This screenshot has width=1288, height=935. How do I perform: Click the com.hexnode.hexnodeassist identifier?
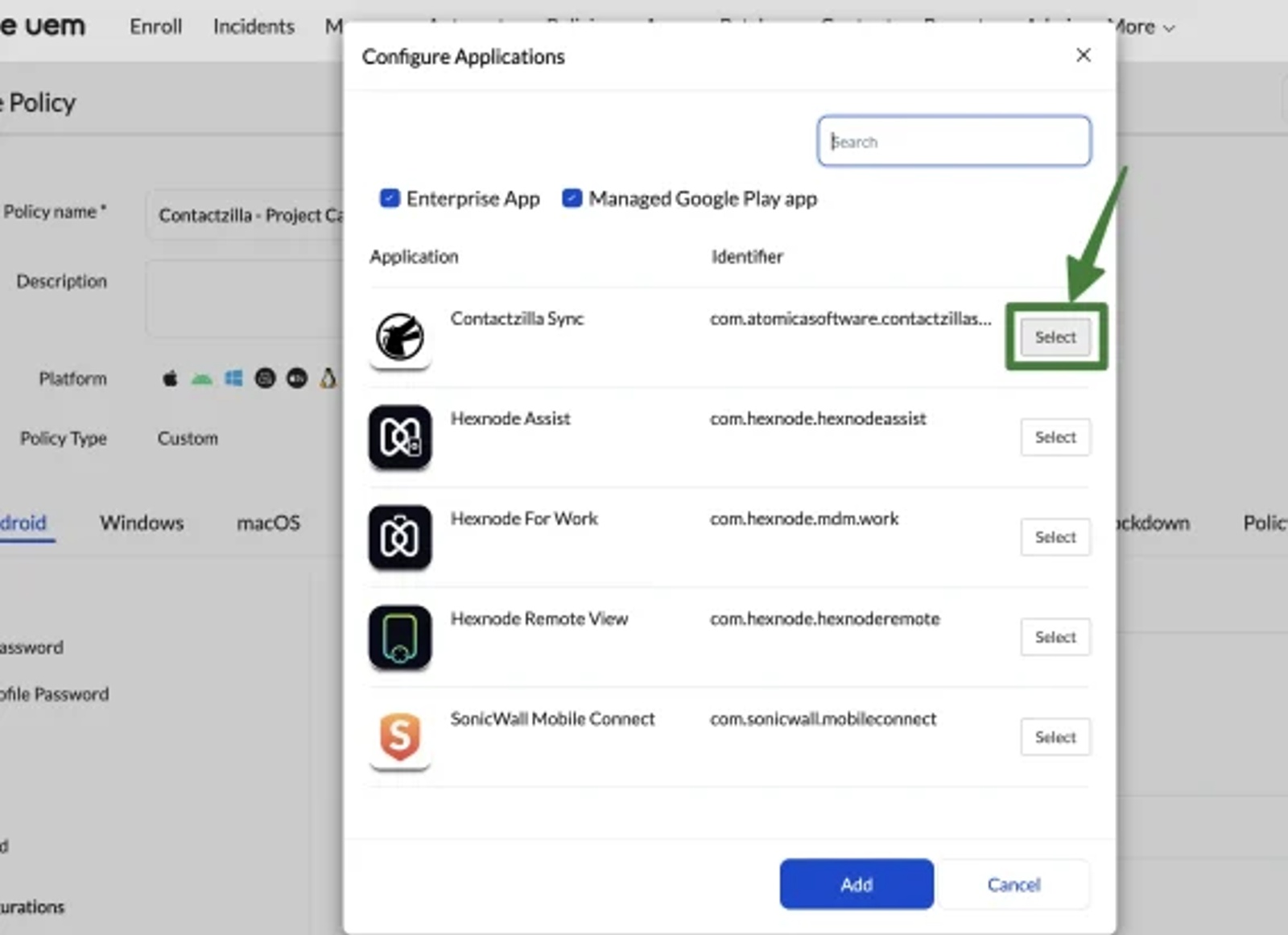(818, 418)
